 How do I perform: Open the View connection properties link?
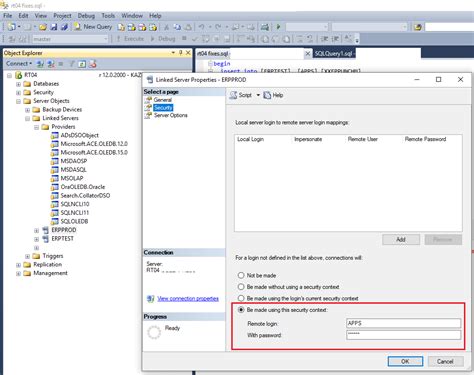188,298
